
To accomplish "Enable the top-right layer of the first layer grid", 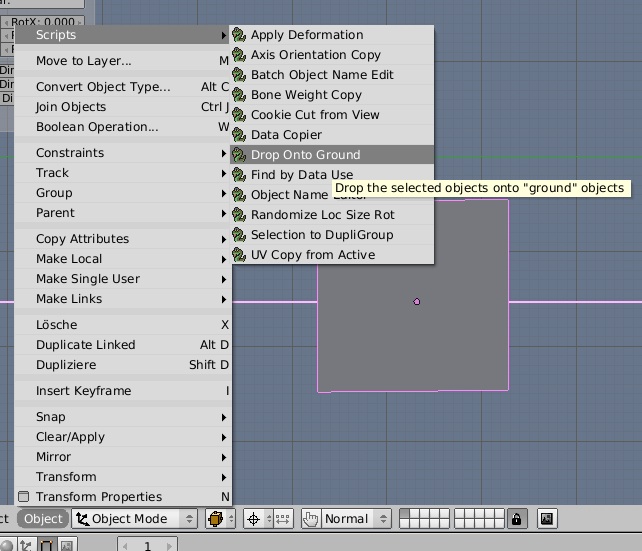I will 444,514.
